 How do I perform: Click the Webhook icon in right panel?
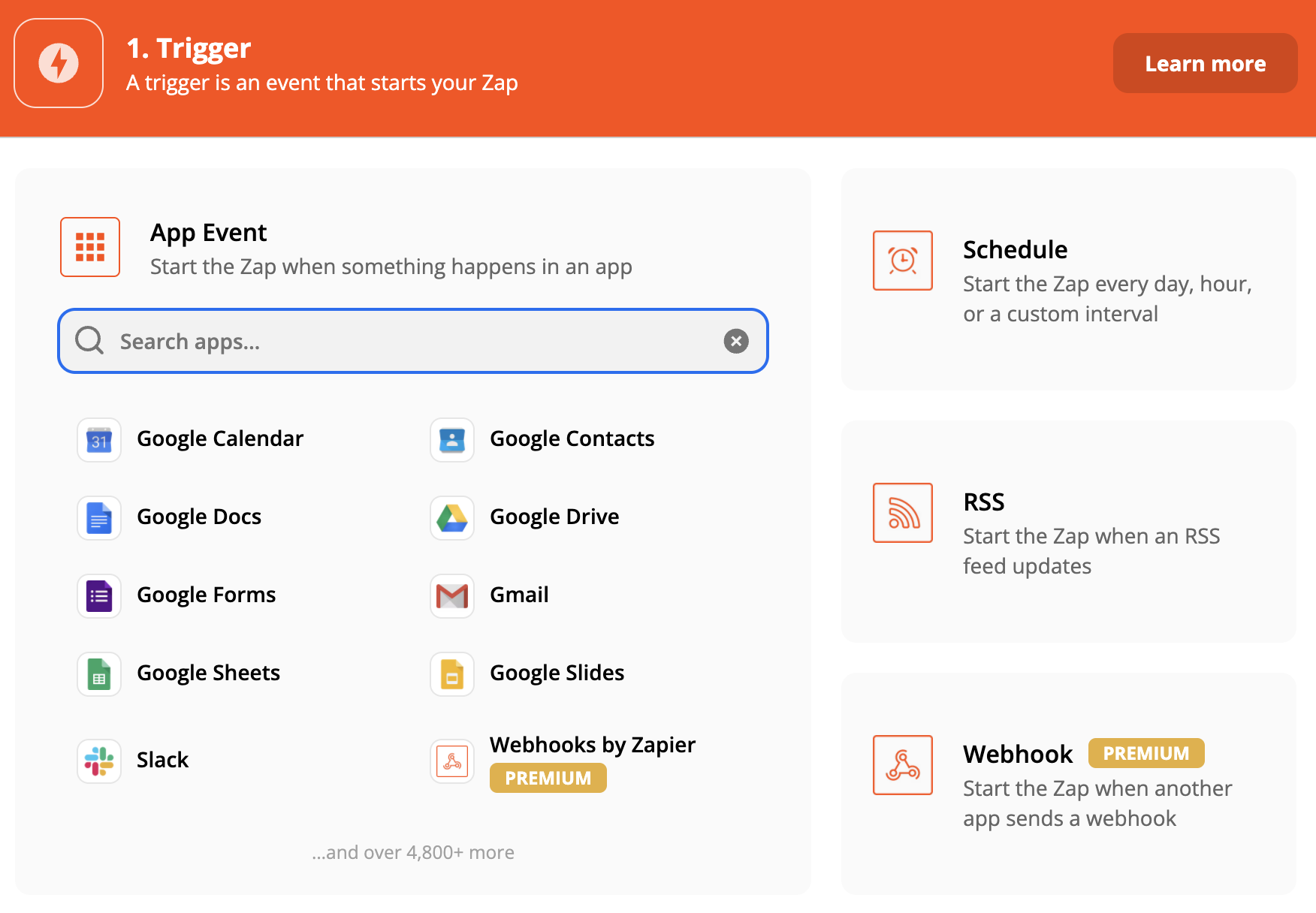click(903, 765)
